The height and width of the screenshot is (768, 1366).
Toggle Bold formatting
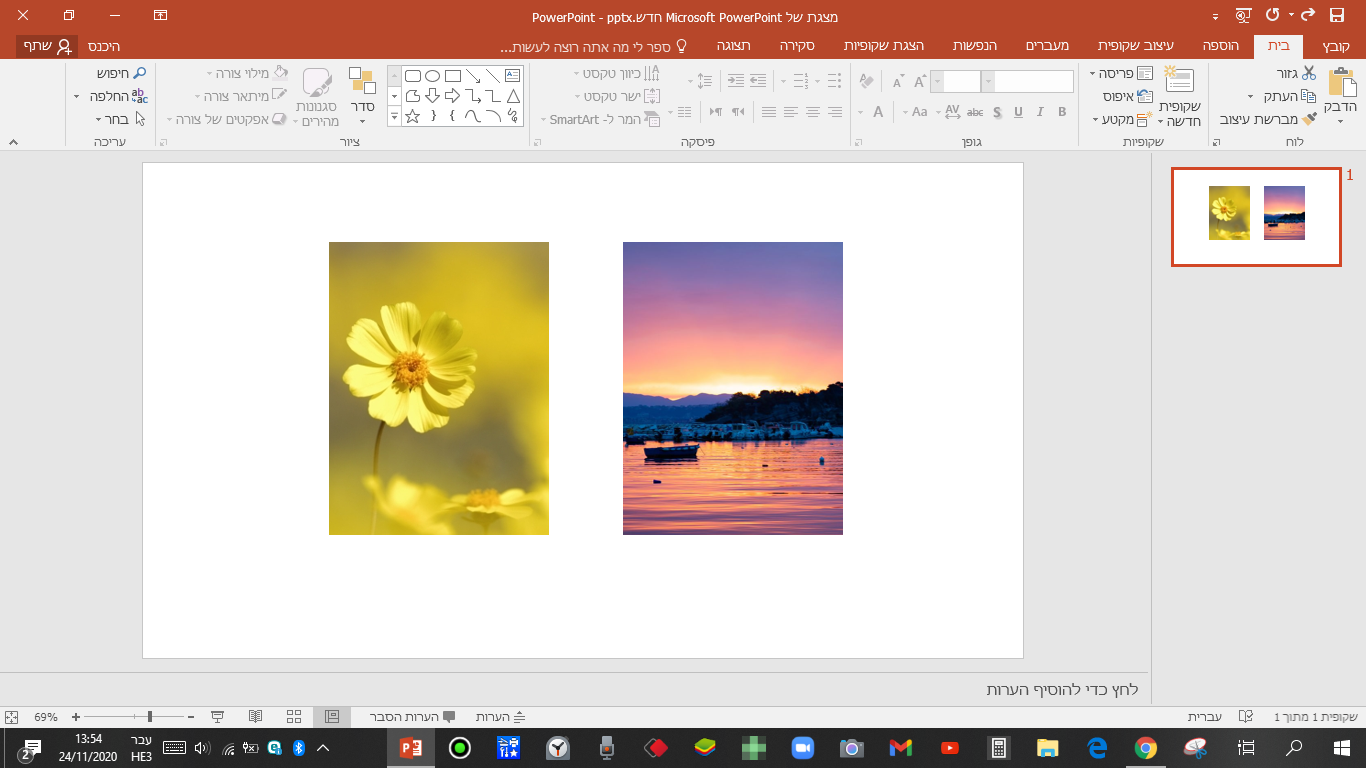(1062, 112)
